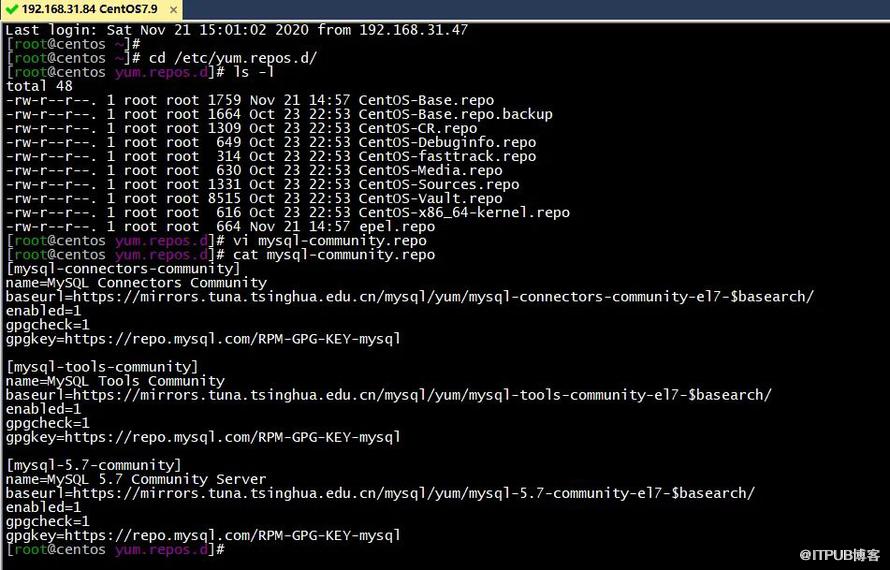
Task: Click the CentOS-Base.repo file name
Action: [x=426, y=100]
